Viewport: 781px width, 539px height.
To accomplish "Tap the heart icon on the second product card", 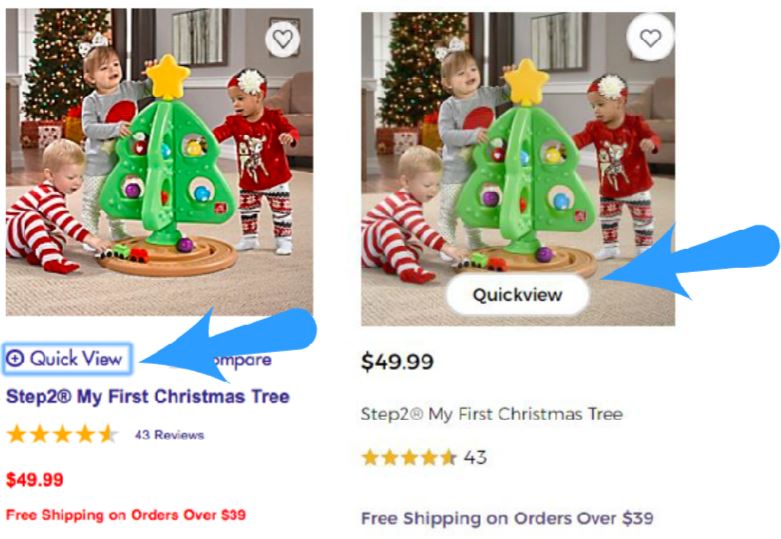I will [651, 38].
